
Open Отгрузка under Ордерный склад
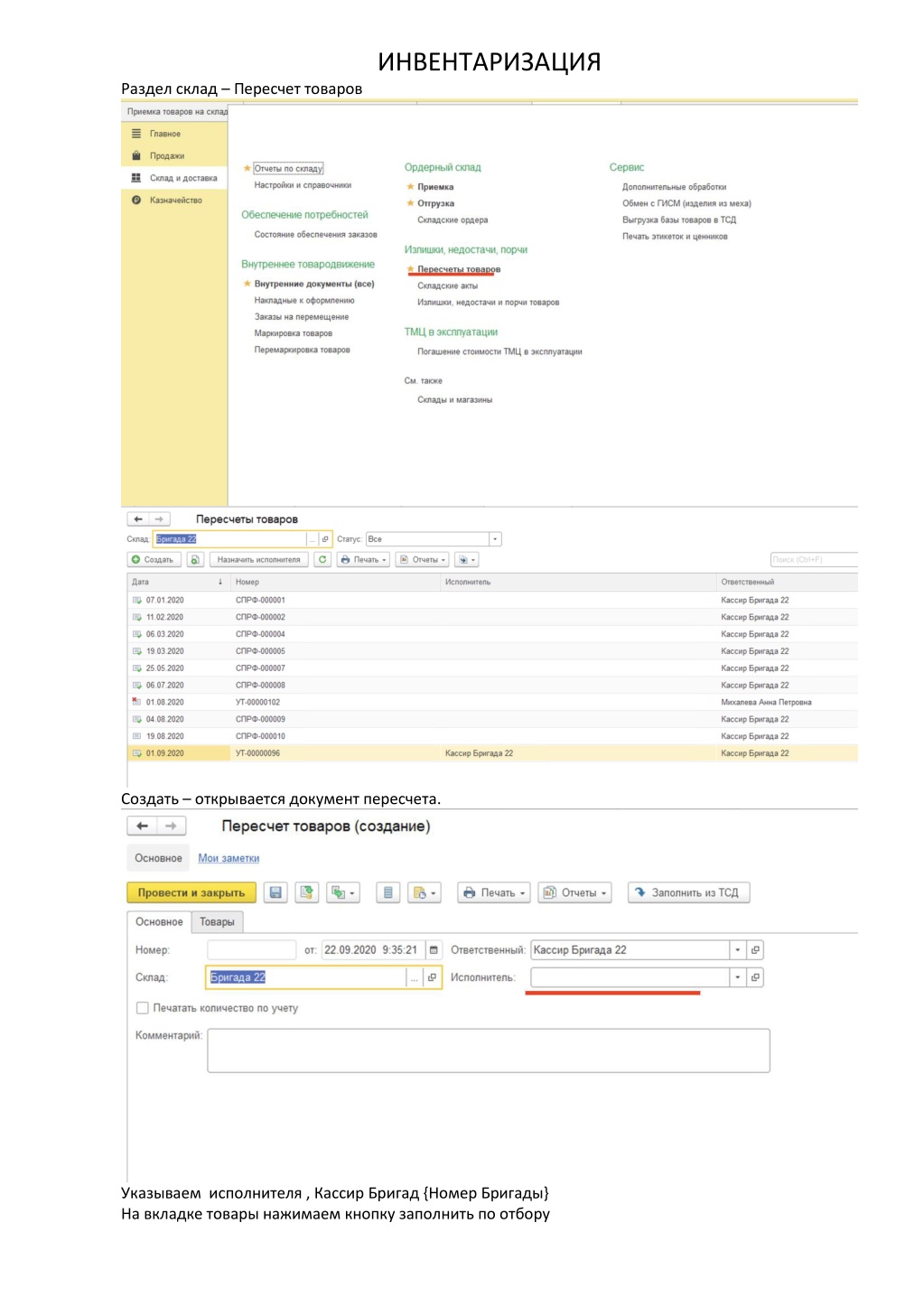pyautogui.click(x=435, y=203)
